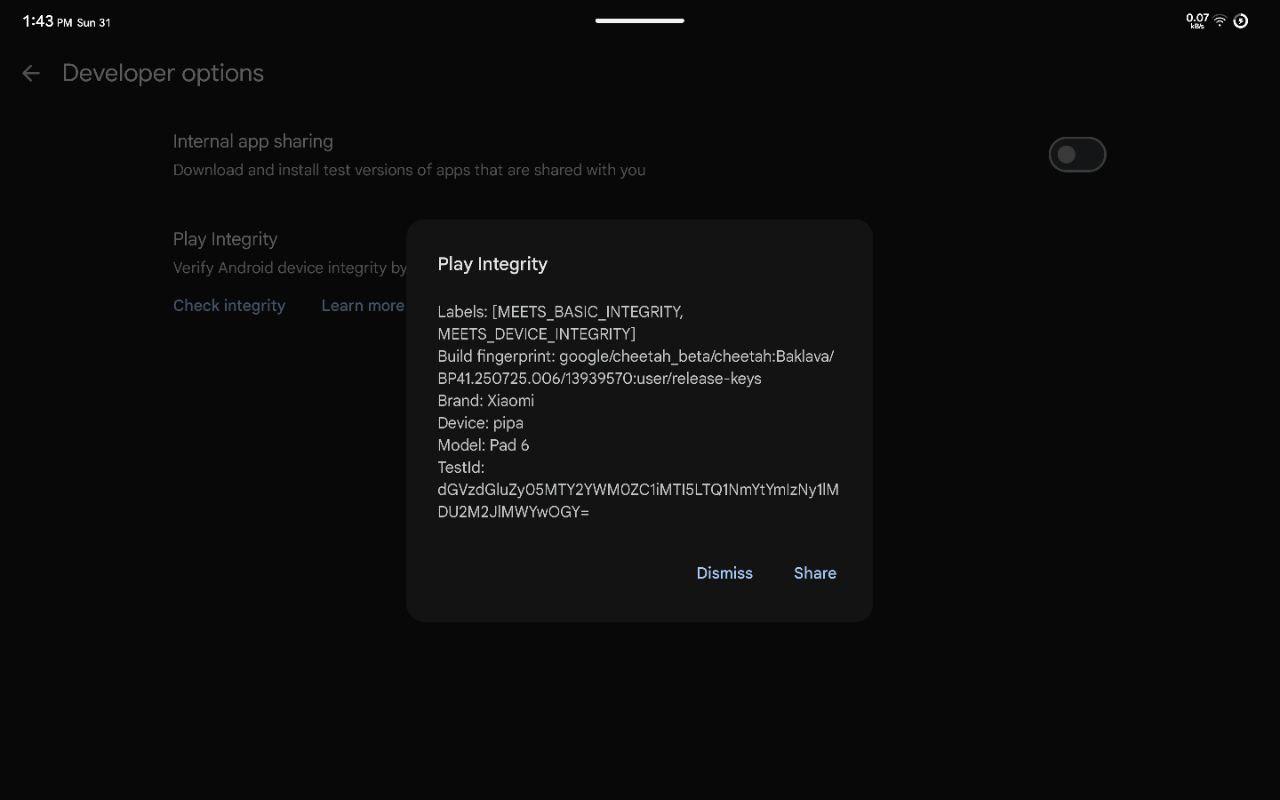Select the Model: Pad 6 line
The height and width of the screenshot is (800, 1280).
(483, 445)
